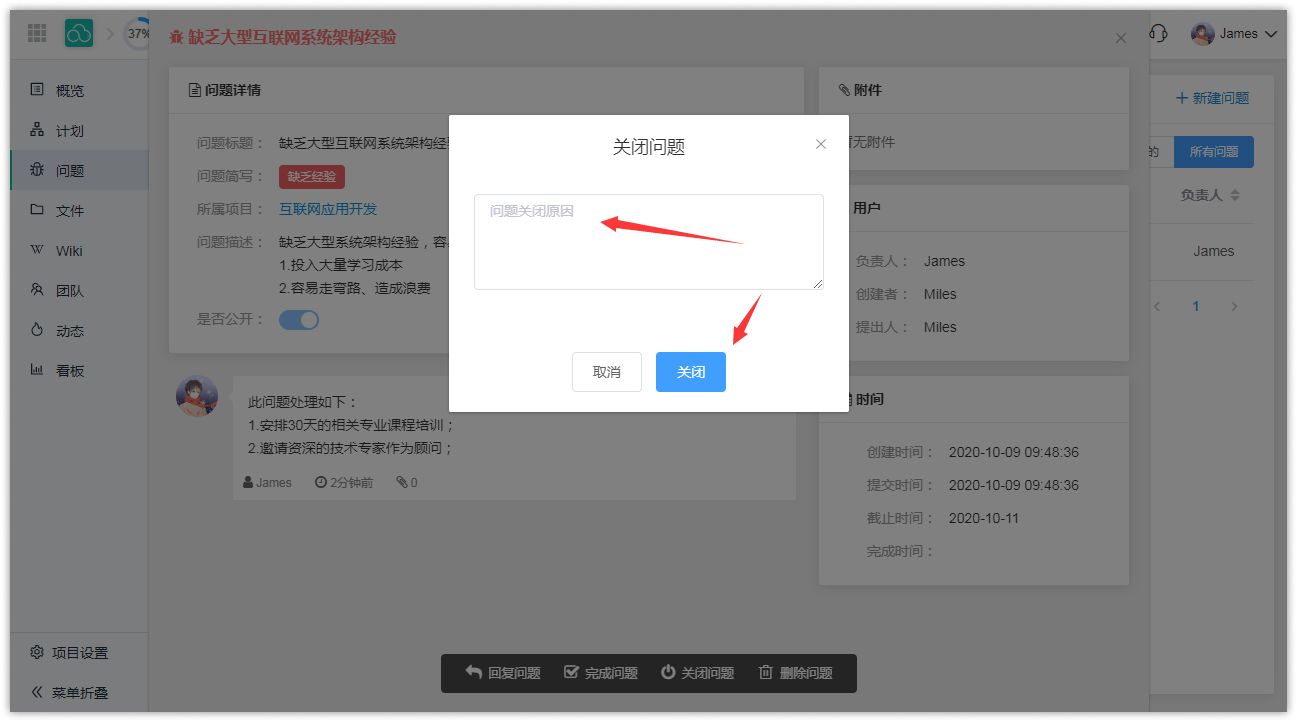Screen dimensions: 1297x722
Task: Collapse the sidebar with 菜单折叠
Action: [79, 692]
